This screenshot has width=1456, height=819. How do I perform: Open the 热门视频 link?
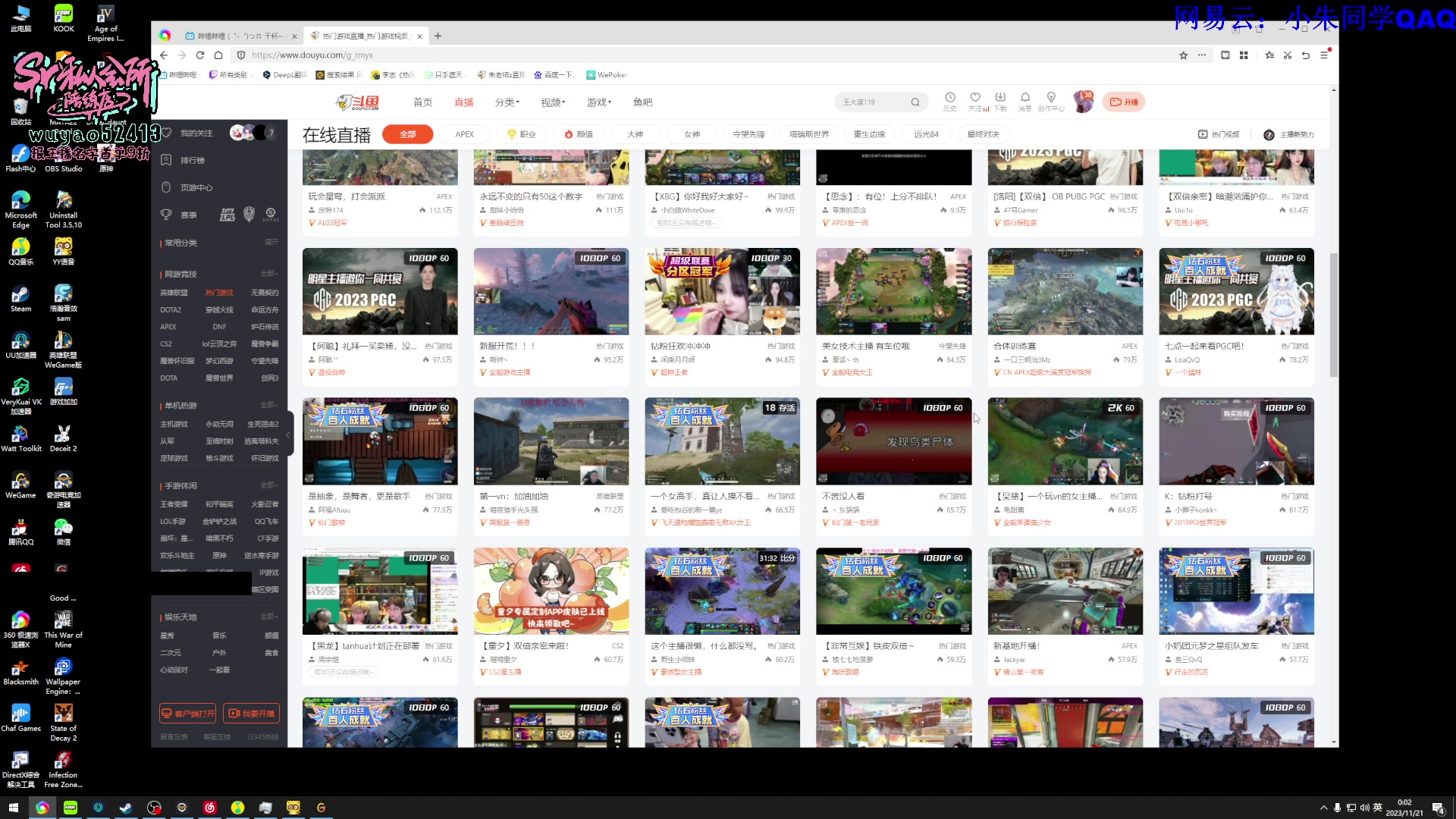click(1219, 134)
